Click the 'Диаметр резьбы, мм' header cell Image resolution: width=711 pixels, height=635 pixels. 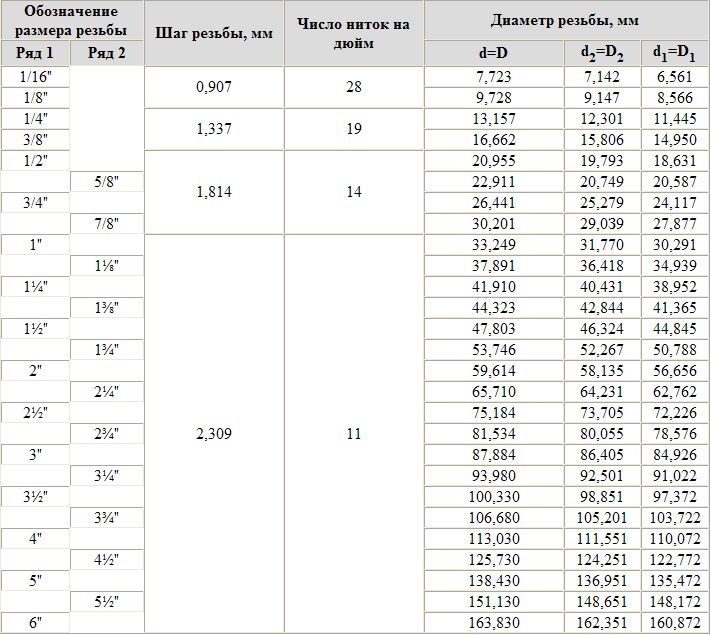point(565,20)
